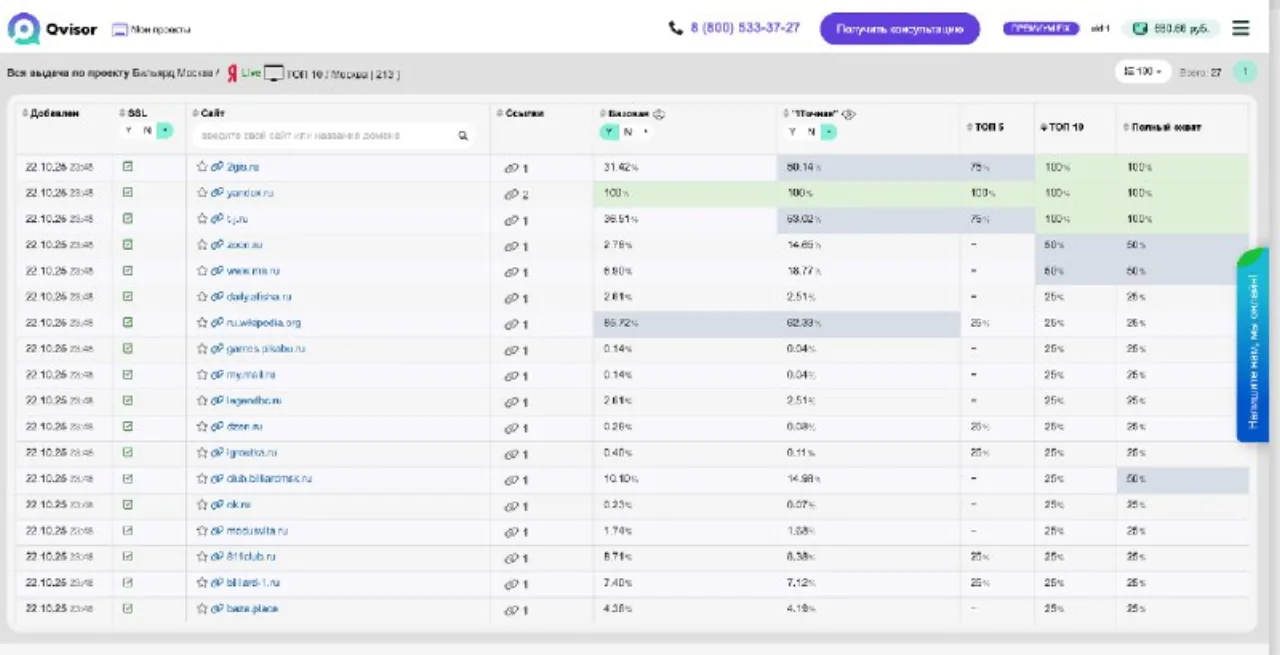The height and width of the screenshot is (655, 1280).
Task: Star the baza.place site
Action: (202, 609)
